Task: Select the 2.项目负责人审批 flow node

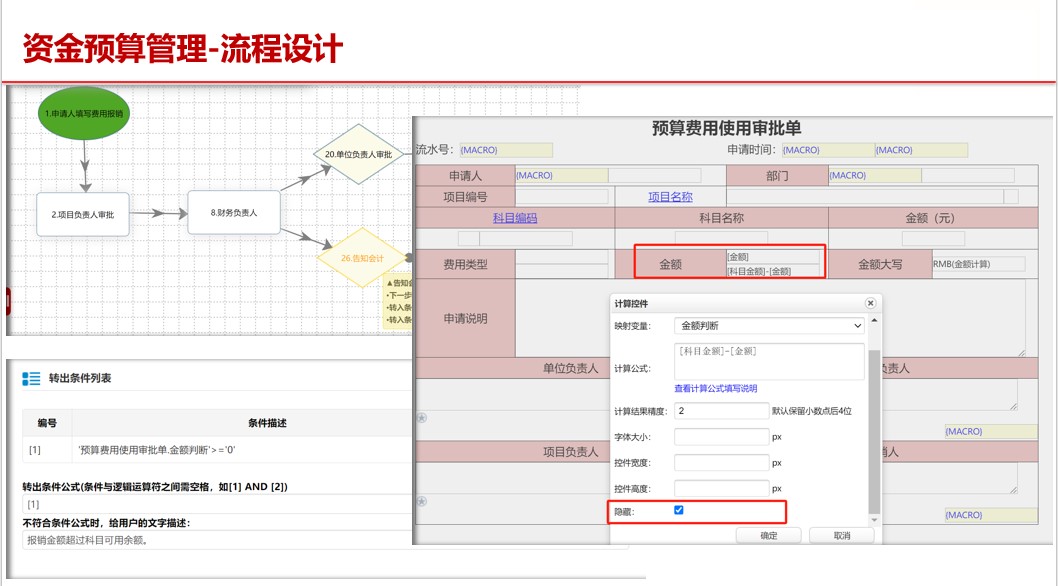Action: [x=83, y=214]
